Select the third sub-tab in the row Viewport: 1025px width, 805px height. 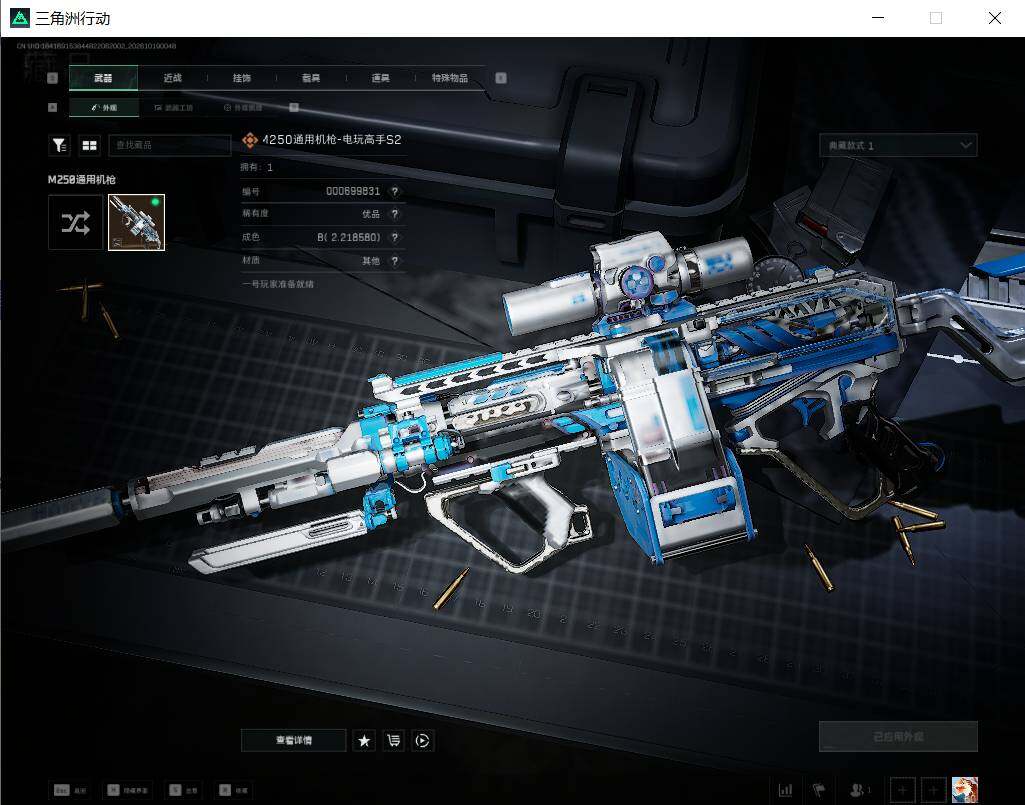click(x=243, y=107)
